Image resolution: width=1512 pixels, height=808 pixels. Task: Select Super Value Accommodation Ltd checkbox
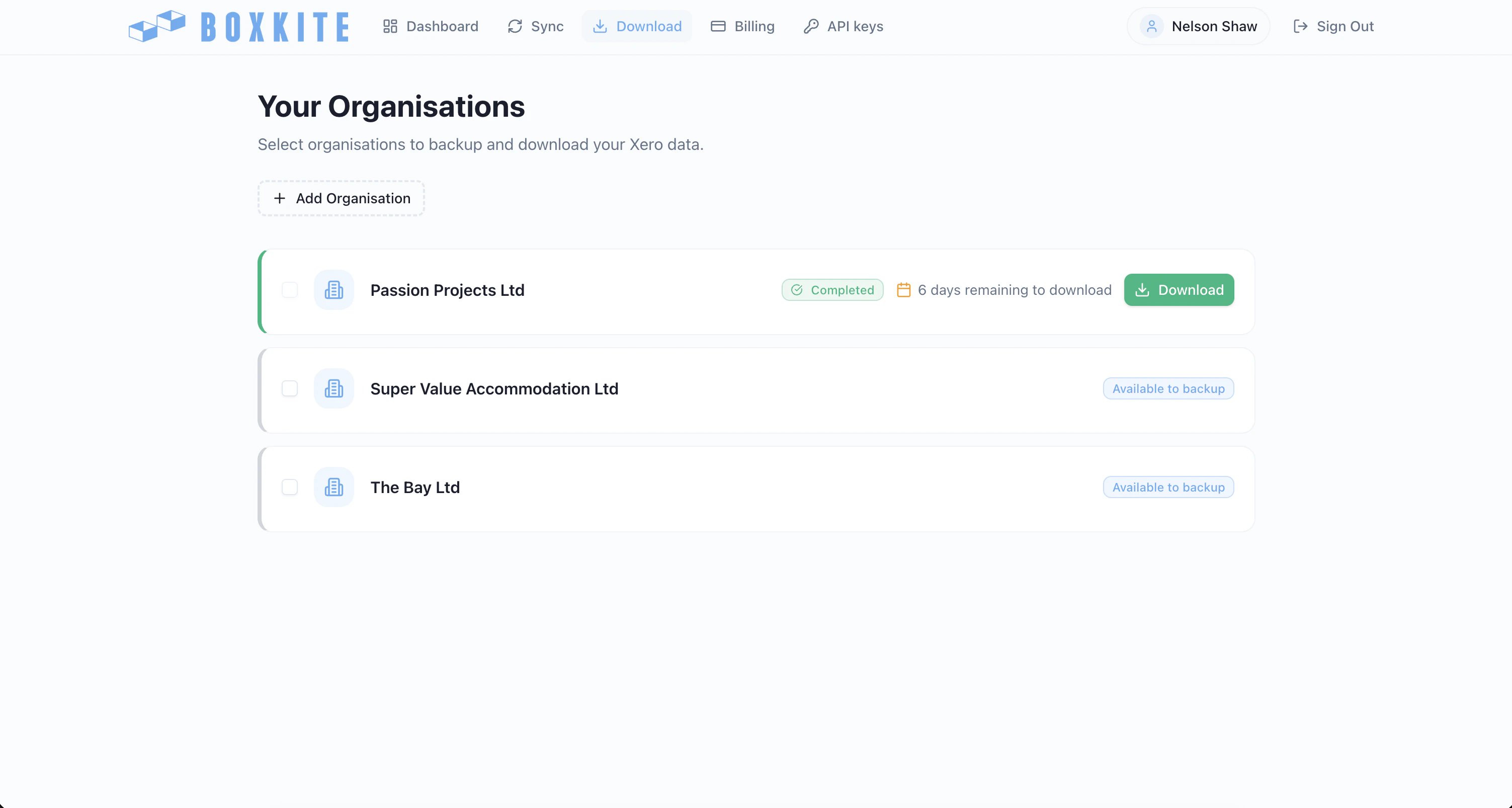pos(290,389)
